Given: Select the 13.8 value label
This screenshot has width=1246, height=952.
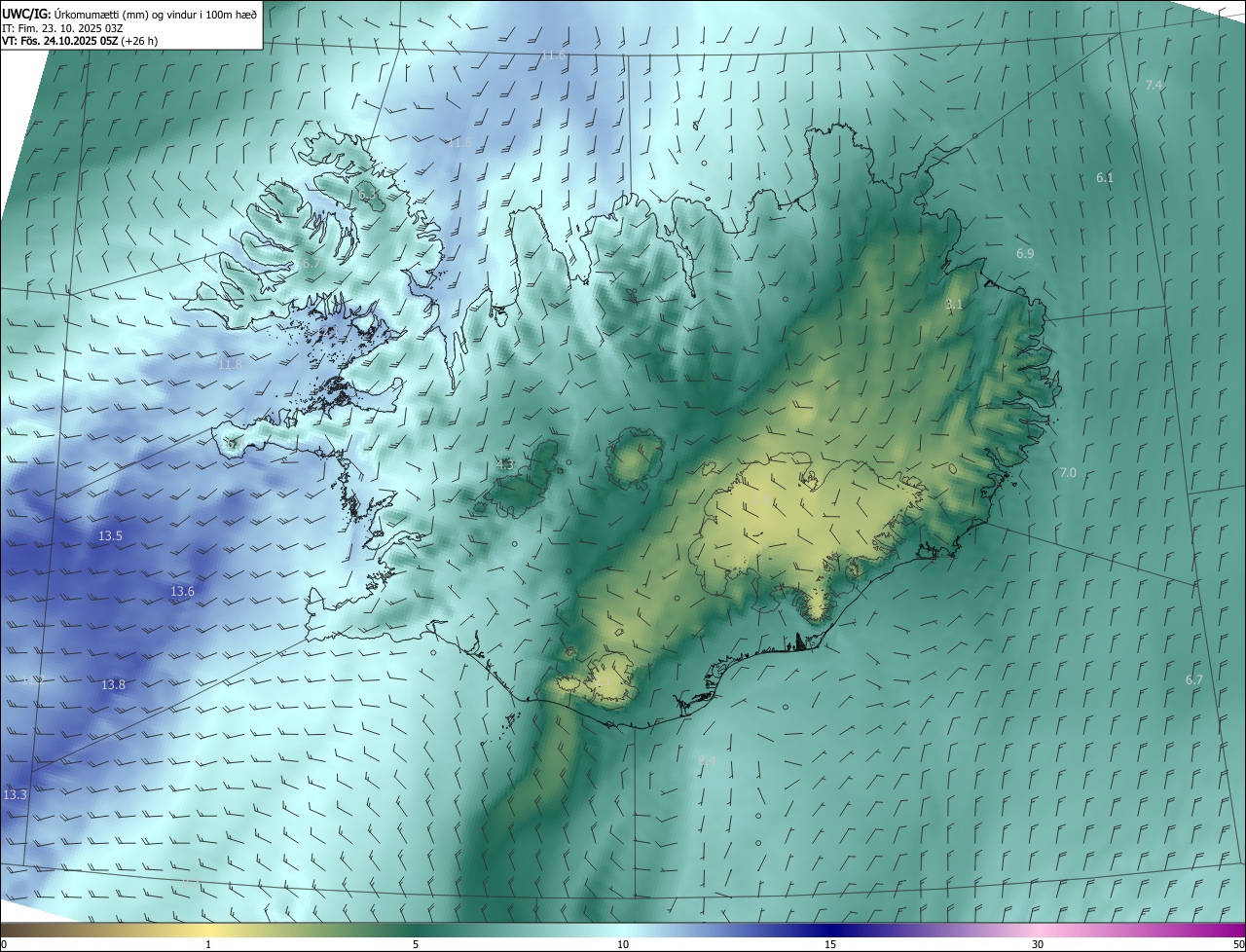Looking at the screenshot, I should [113, 684].
